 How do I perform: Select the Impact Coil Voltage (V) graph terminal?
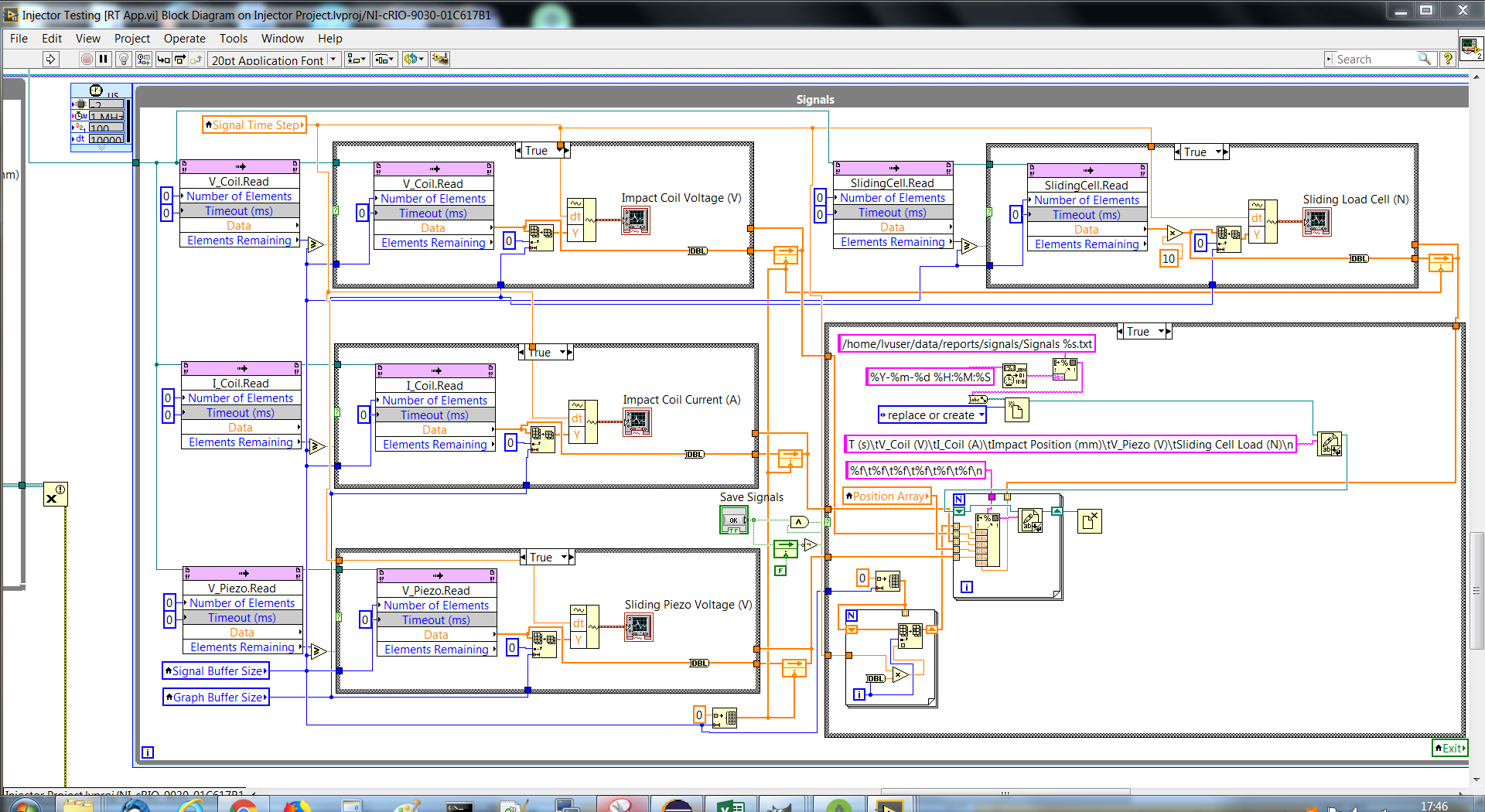(635, 220)
